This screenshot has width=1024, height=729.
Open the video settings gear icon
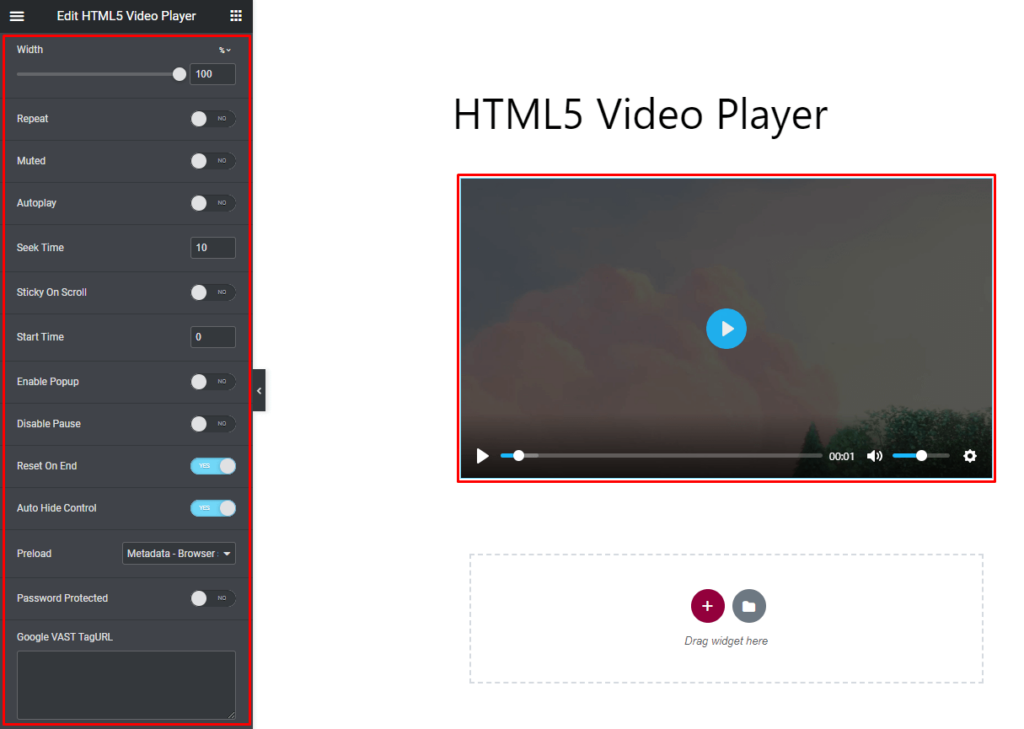[969, 455]
